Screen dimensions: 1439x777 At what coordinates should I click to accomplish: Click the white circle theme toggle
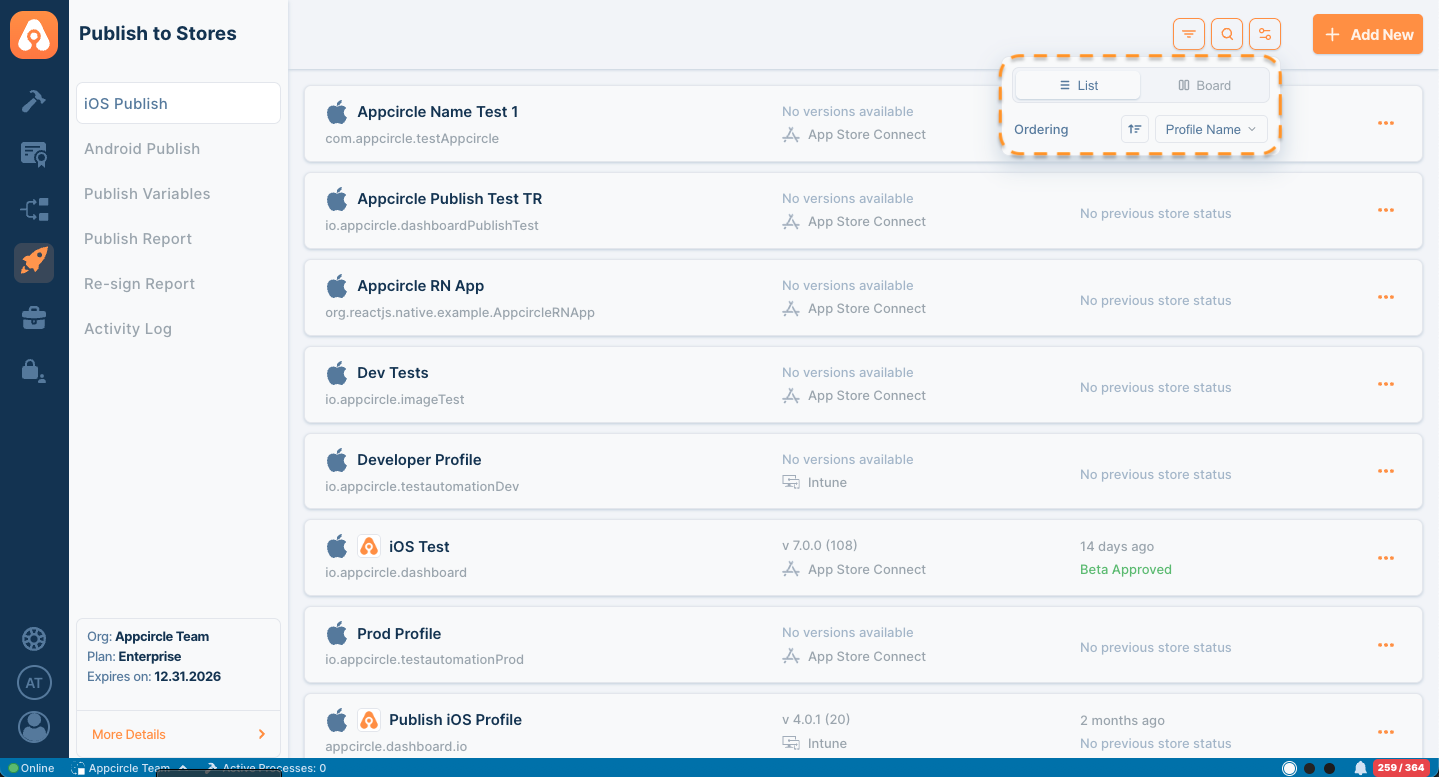coord(1289,768)
